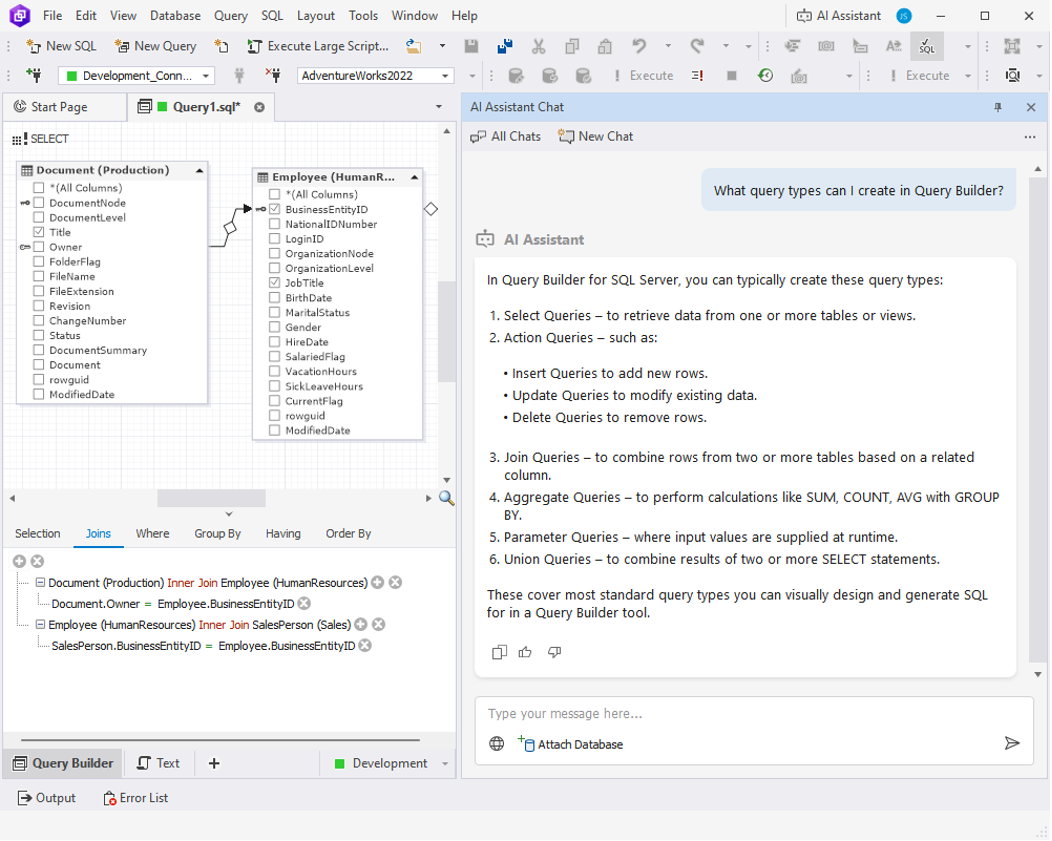Screen dimensions: 1052x841
Task: Collapse the Employee (HumanResources) table box
Action: pyautogui.click(x=415, y=178)
